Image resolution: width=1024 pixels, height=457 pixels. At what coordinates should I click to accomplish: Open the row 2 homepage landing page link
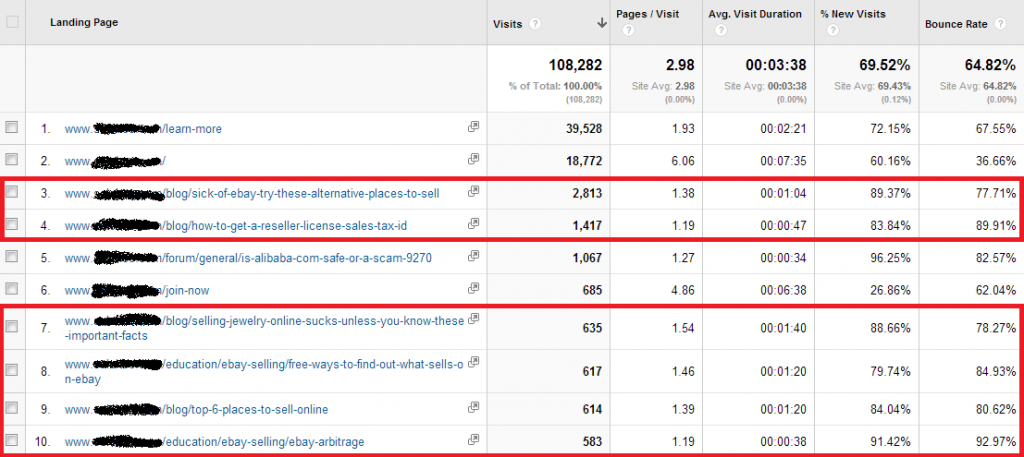coord(116,160)
